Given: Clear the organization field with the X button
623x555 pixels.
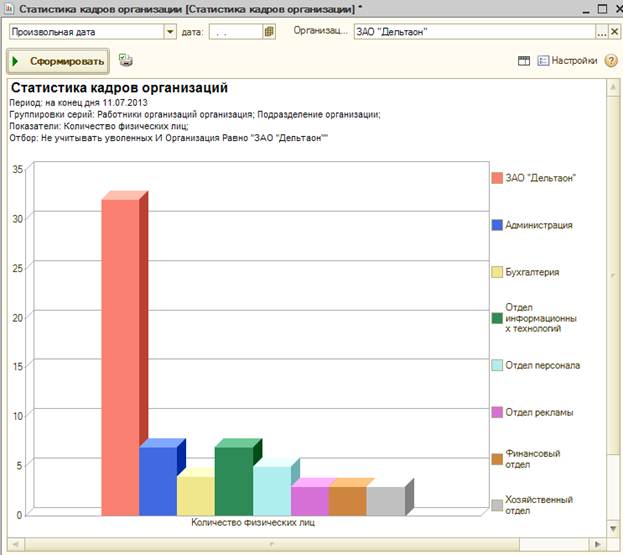Looking at the screenshot, I should [x=615, y=32].
